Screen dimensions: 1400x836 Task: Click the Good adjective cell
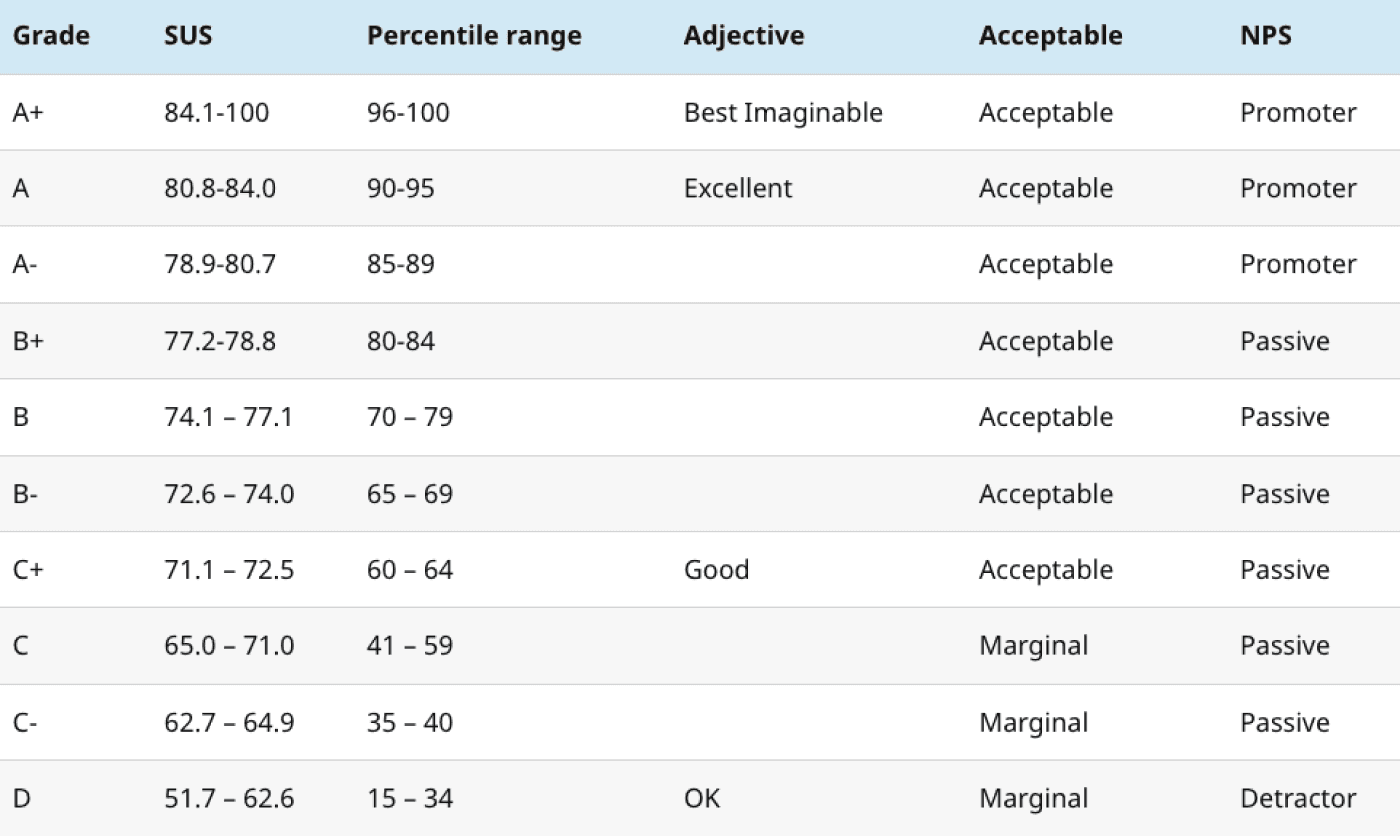(x=716, y=570)
